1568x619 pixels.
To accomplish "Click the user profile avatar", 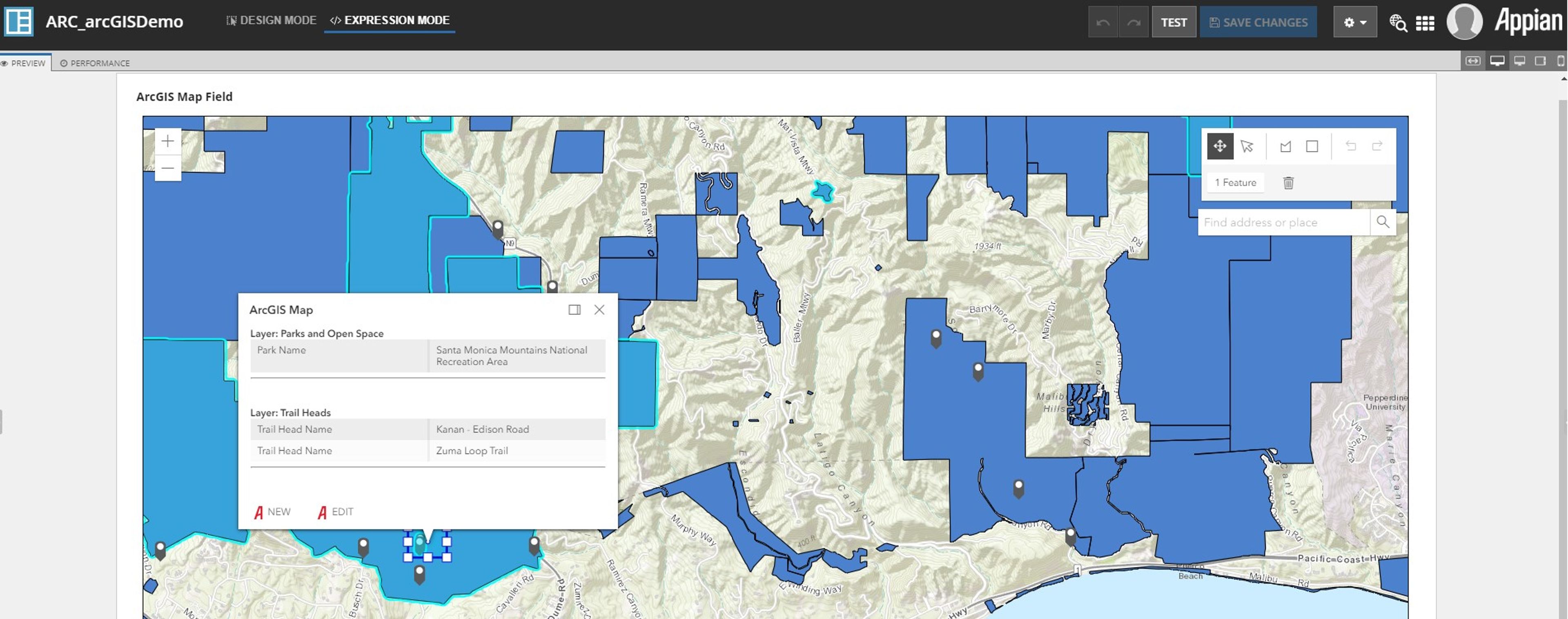I will [x=1465, y=22].
